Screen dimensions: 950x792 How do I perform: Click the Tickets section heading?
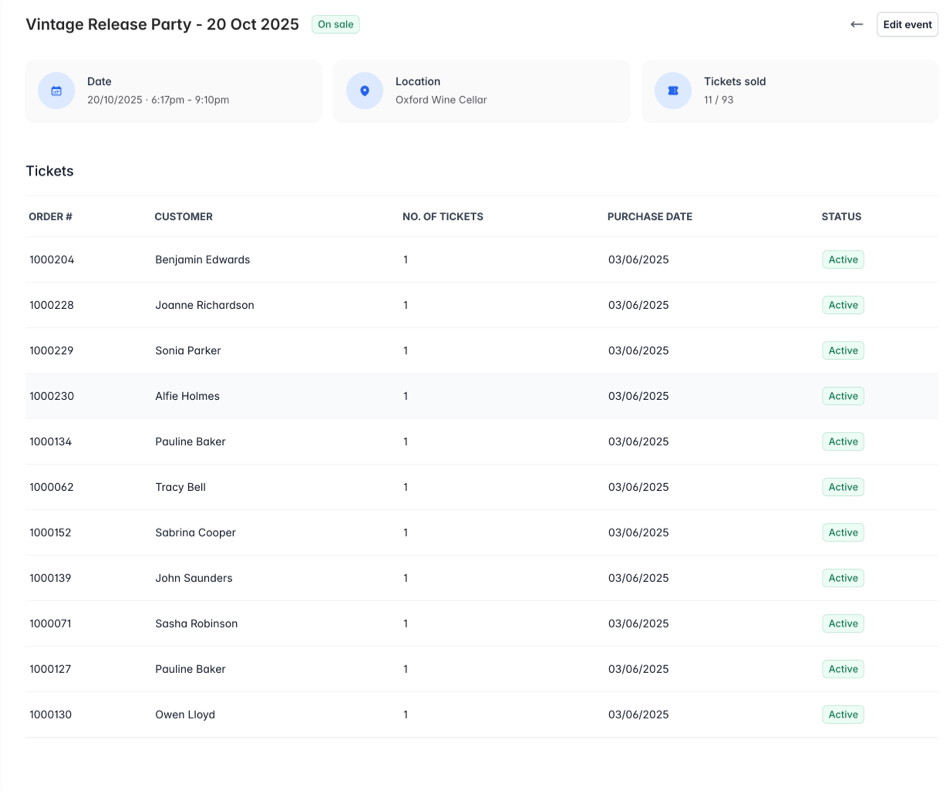[x=50, y=171]
